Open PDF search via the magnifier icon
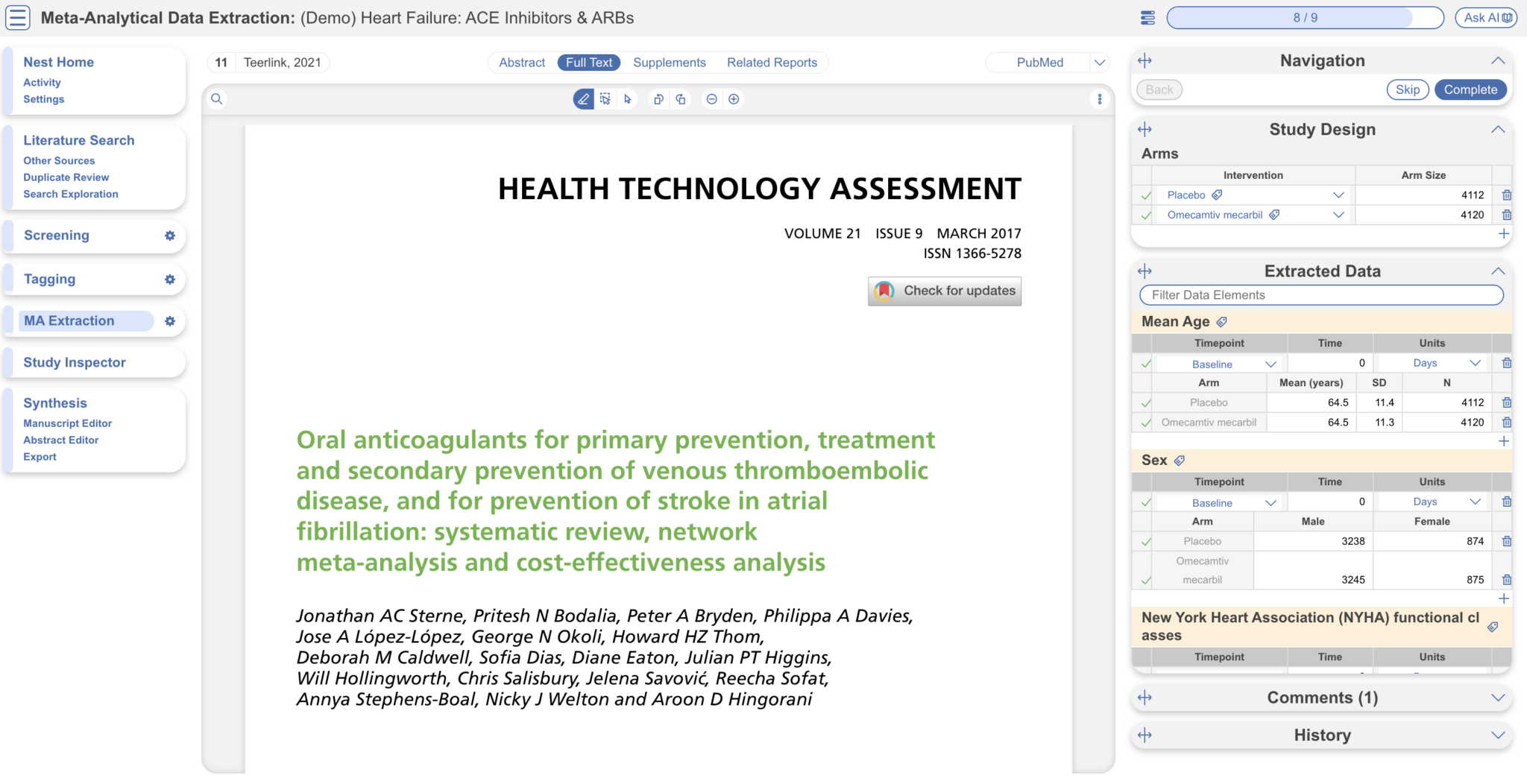1527x784 pixels. pos(217,98)
